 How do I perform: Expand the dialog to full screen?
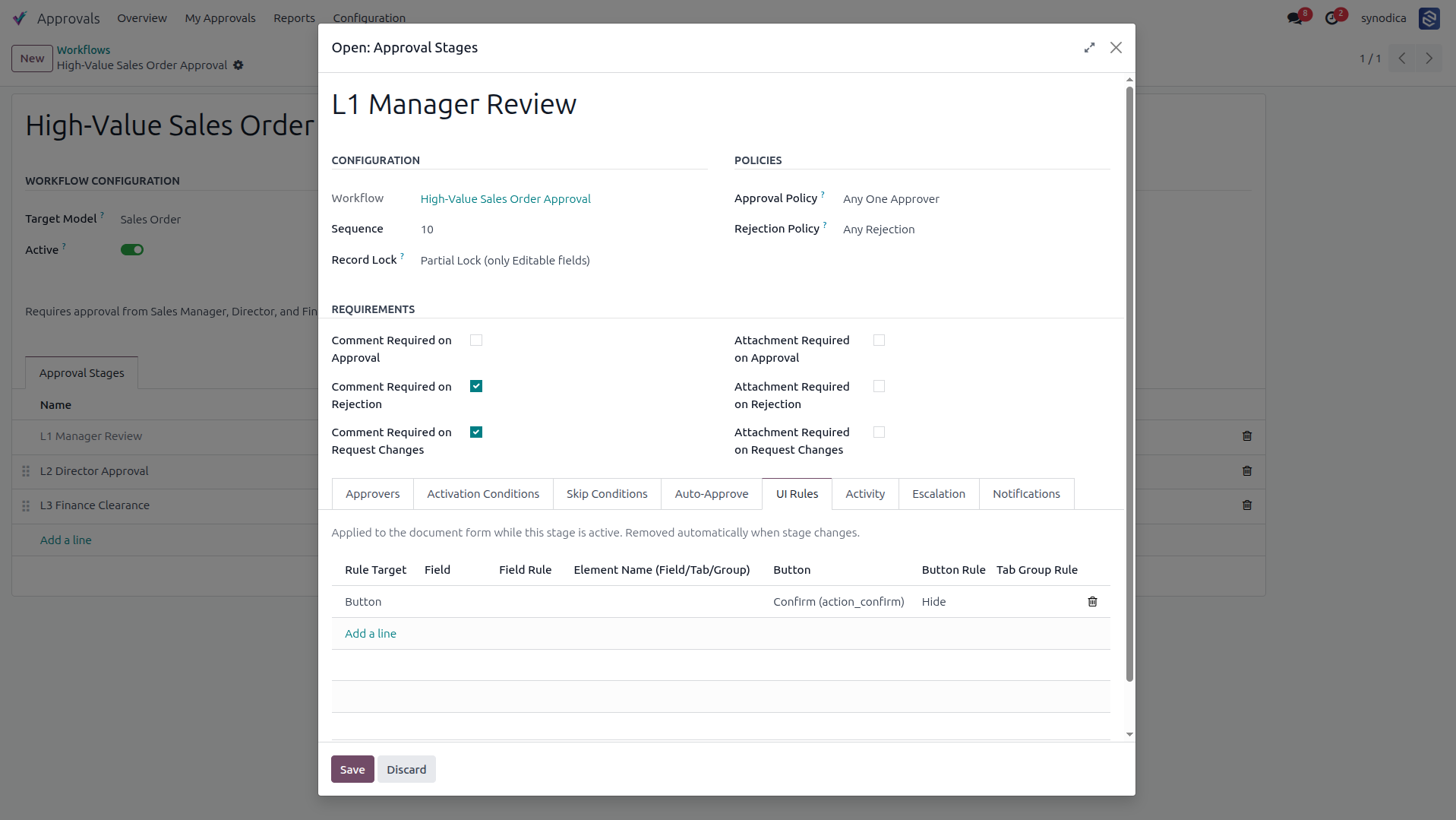(x=1089, y=48)
